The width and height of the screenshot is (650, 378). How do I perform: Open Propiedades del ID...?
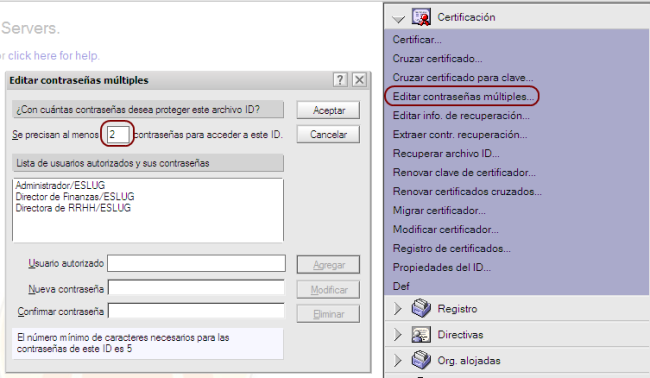tap(441, 268)
